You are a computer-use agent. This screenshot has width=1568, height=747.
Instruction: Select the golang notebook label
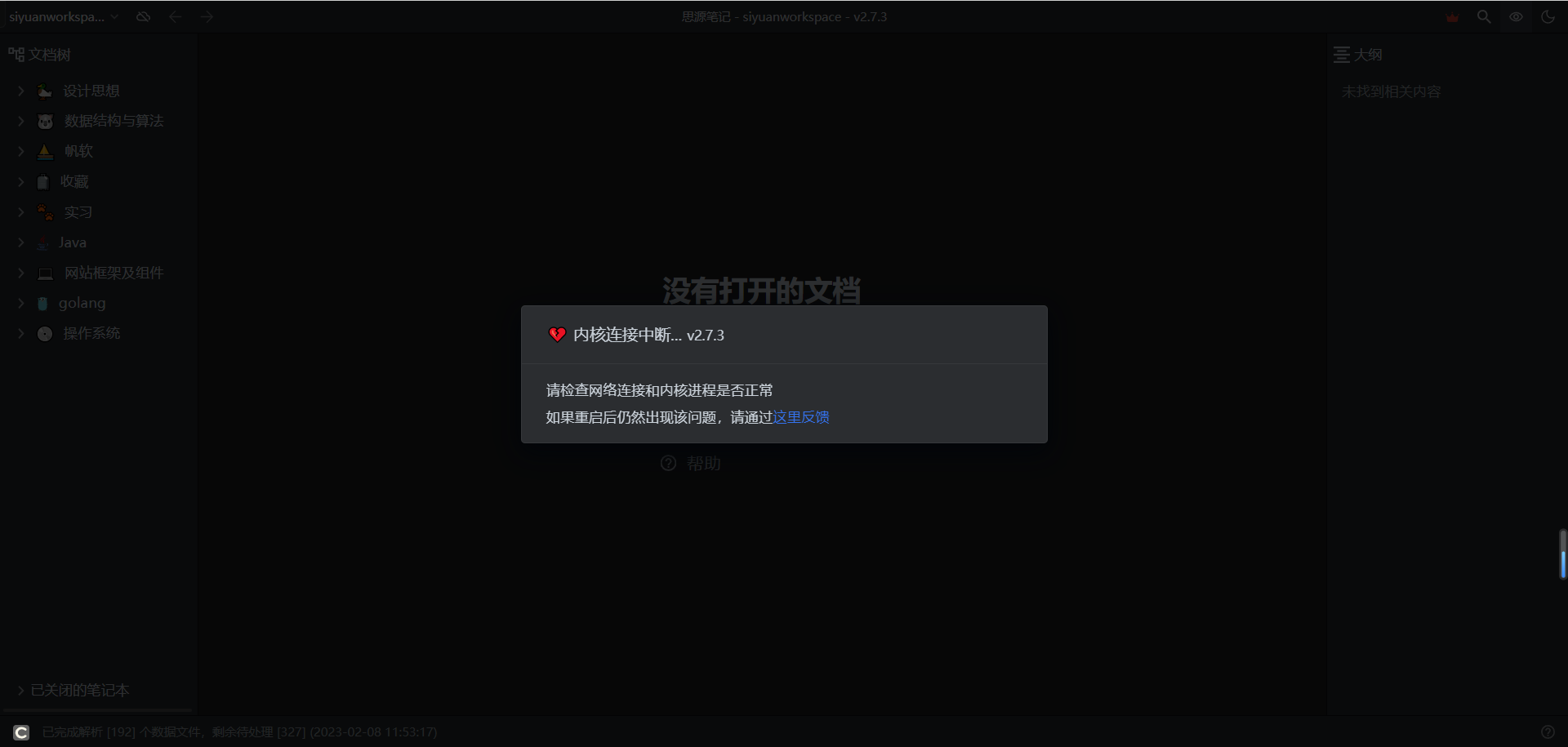[x=82, y=303]
